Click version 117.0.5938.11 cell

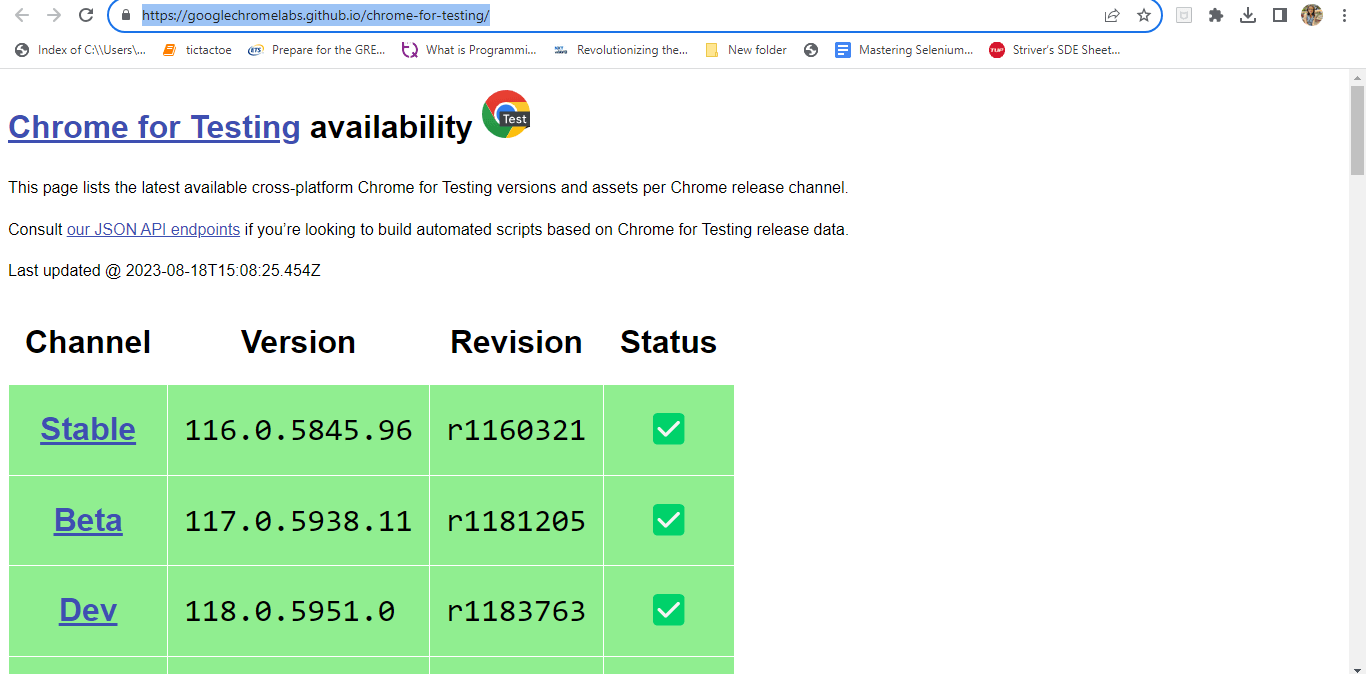point(298,521)
